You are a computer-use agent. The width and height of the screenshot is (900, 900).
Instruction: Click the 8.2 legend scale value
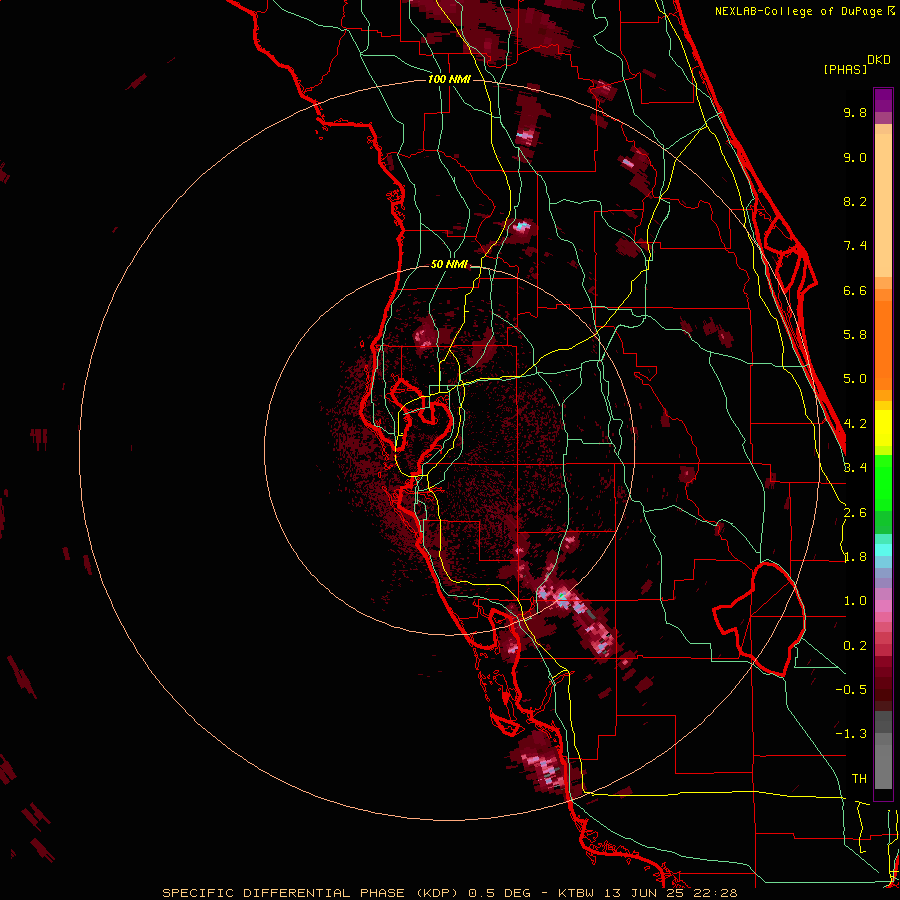[x=855, y=201]
